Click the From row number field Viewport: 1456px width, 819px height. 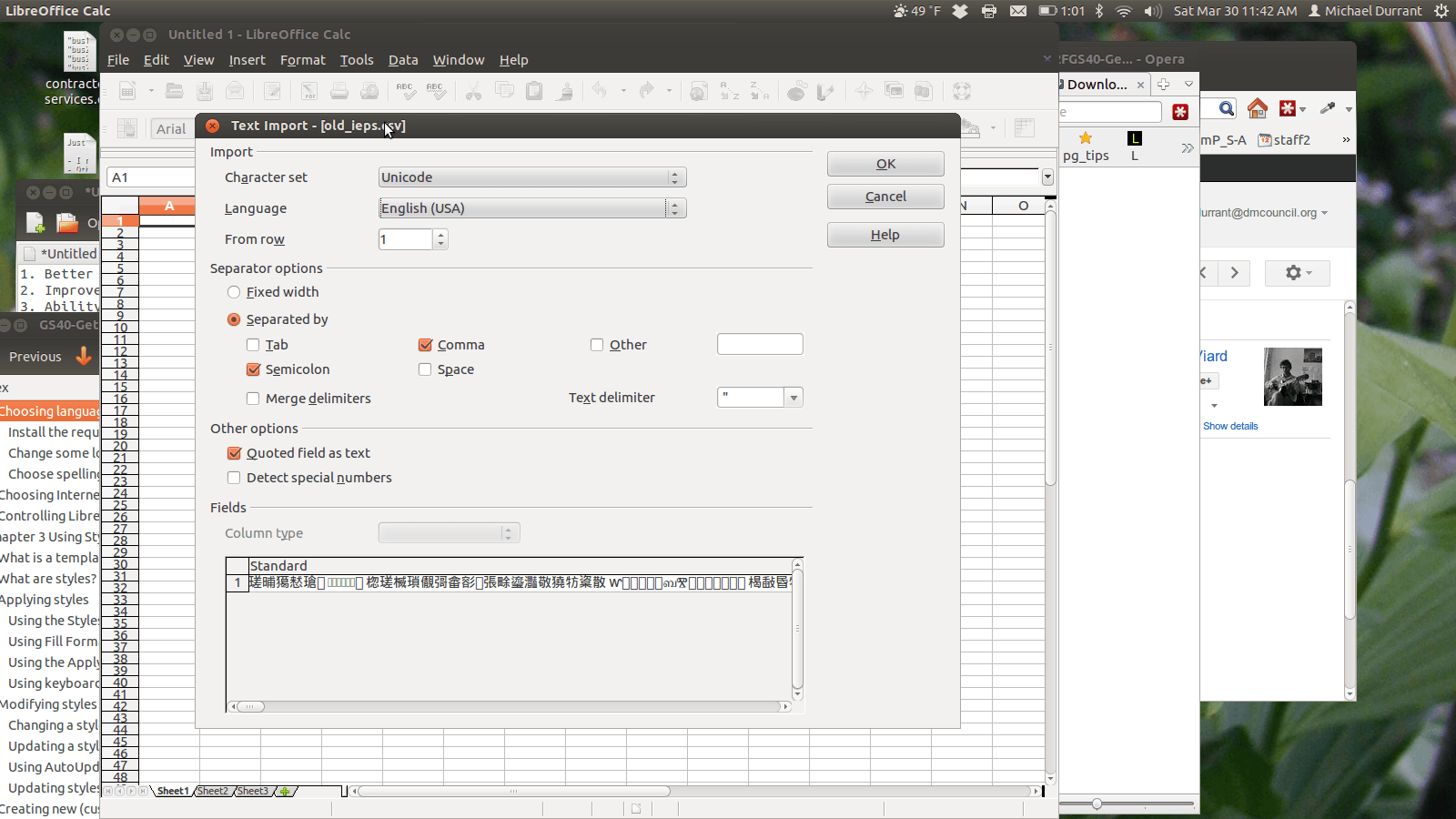(406, 239)
